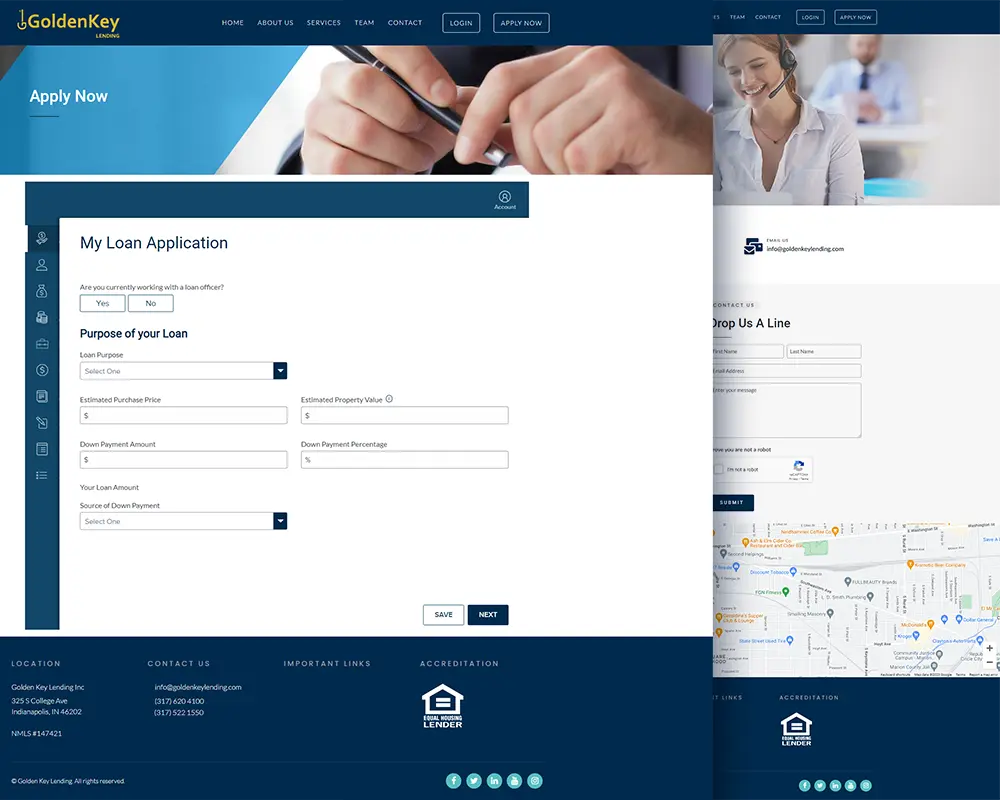Open the dollar coin sidebar icon
This screenshot has width=1000, height=800.
coord(42,370)
